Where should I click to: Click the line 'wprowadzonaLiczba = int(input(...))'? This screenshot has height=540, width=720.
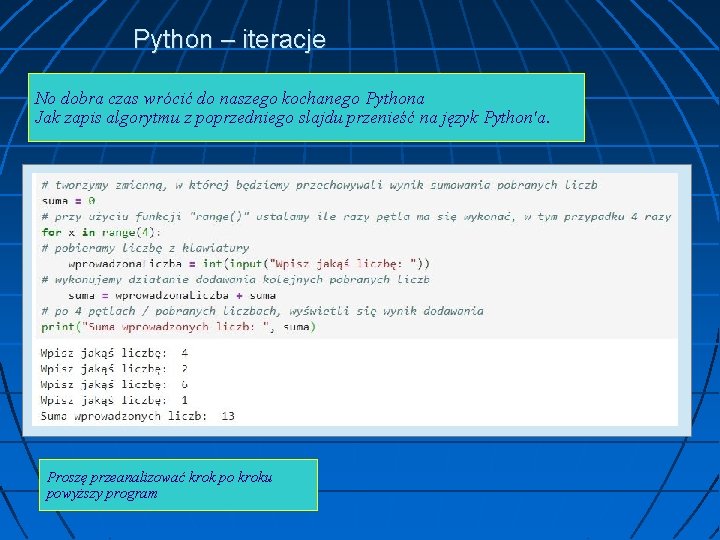[x=249, y=264]
